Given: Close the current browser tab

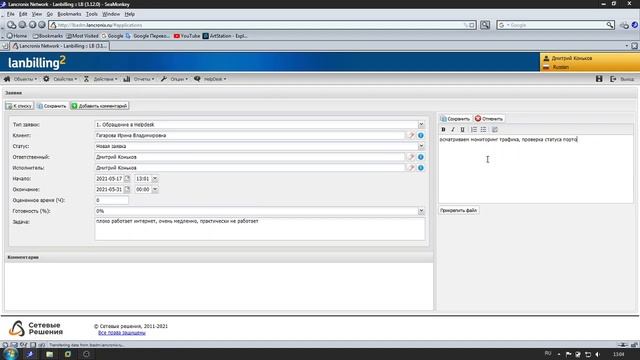Looking at the screenshot, I should pyautogui.click(x=634, y=46).
